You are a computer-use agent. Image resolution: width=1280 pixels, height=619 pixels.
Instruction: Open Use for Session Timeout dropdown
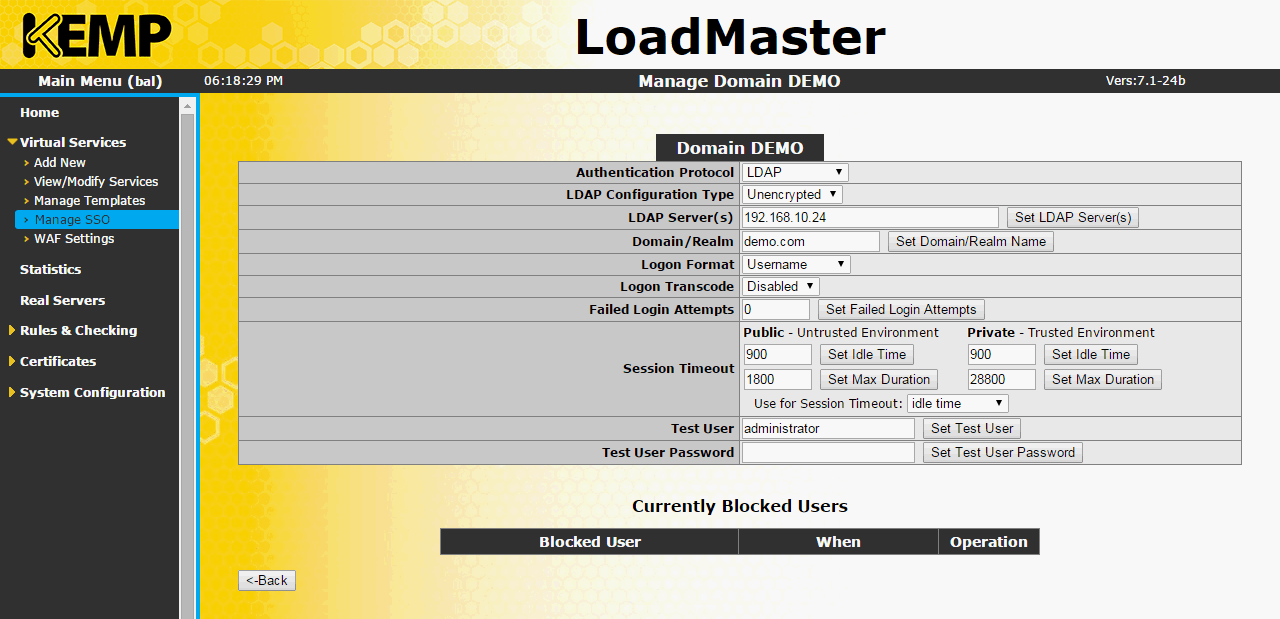pos(958,403)
